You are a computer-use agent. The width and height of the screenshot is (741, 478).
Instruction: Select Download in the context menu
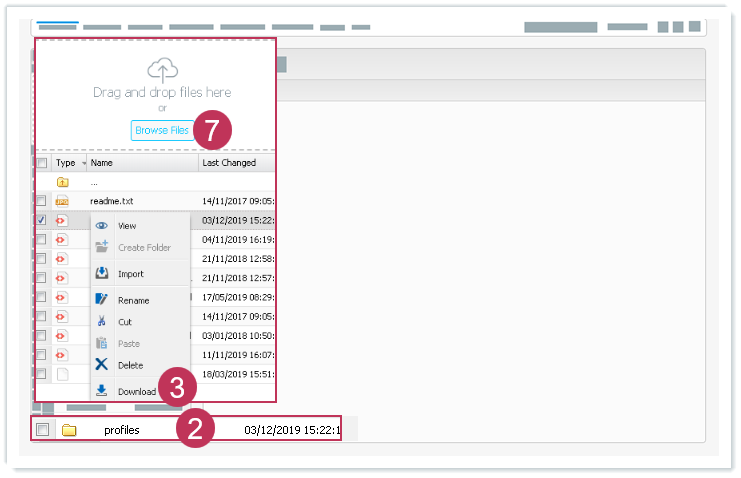137,391
